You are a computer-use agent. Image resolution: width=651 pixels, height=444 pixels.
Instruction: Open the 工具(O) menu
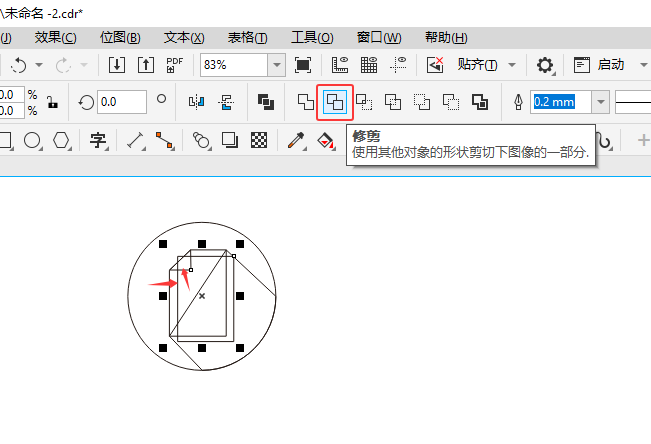click(x=312, y=38)
